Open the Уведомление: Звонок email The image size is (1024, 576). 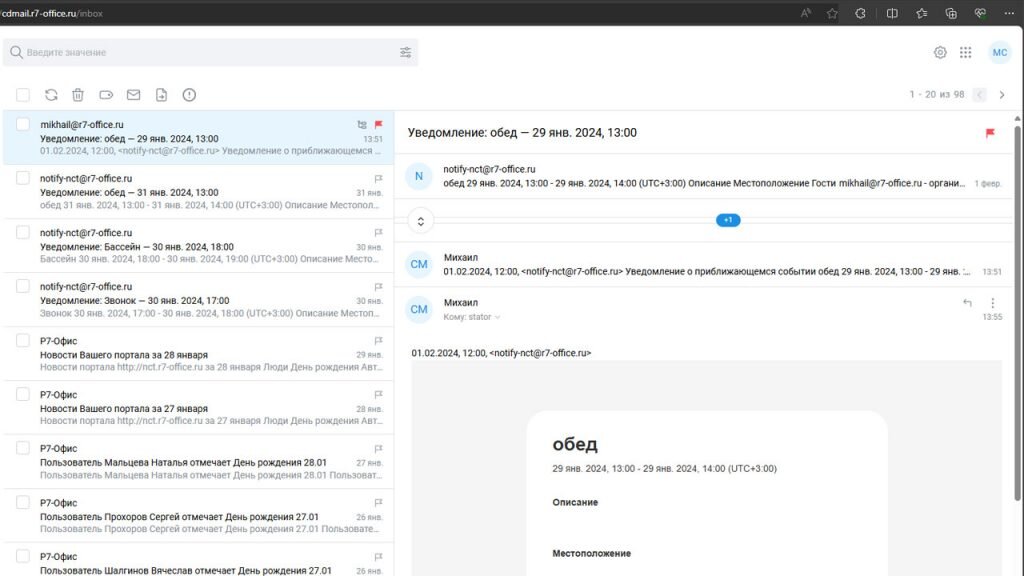tap(199, 300)
